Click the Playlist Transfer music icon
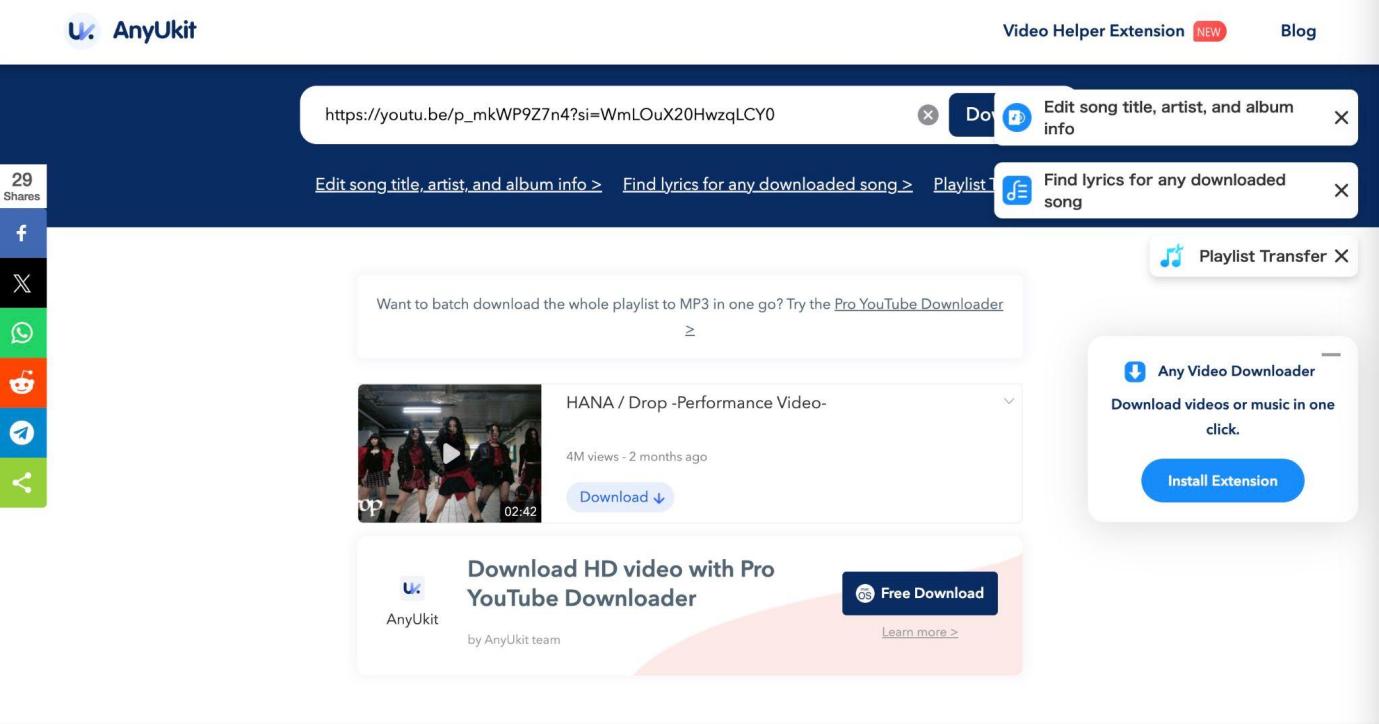1379x724 pixels. pos(1172,256)
